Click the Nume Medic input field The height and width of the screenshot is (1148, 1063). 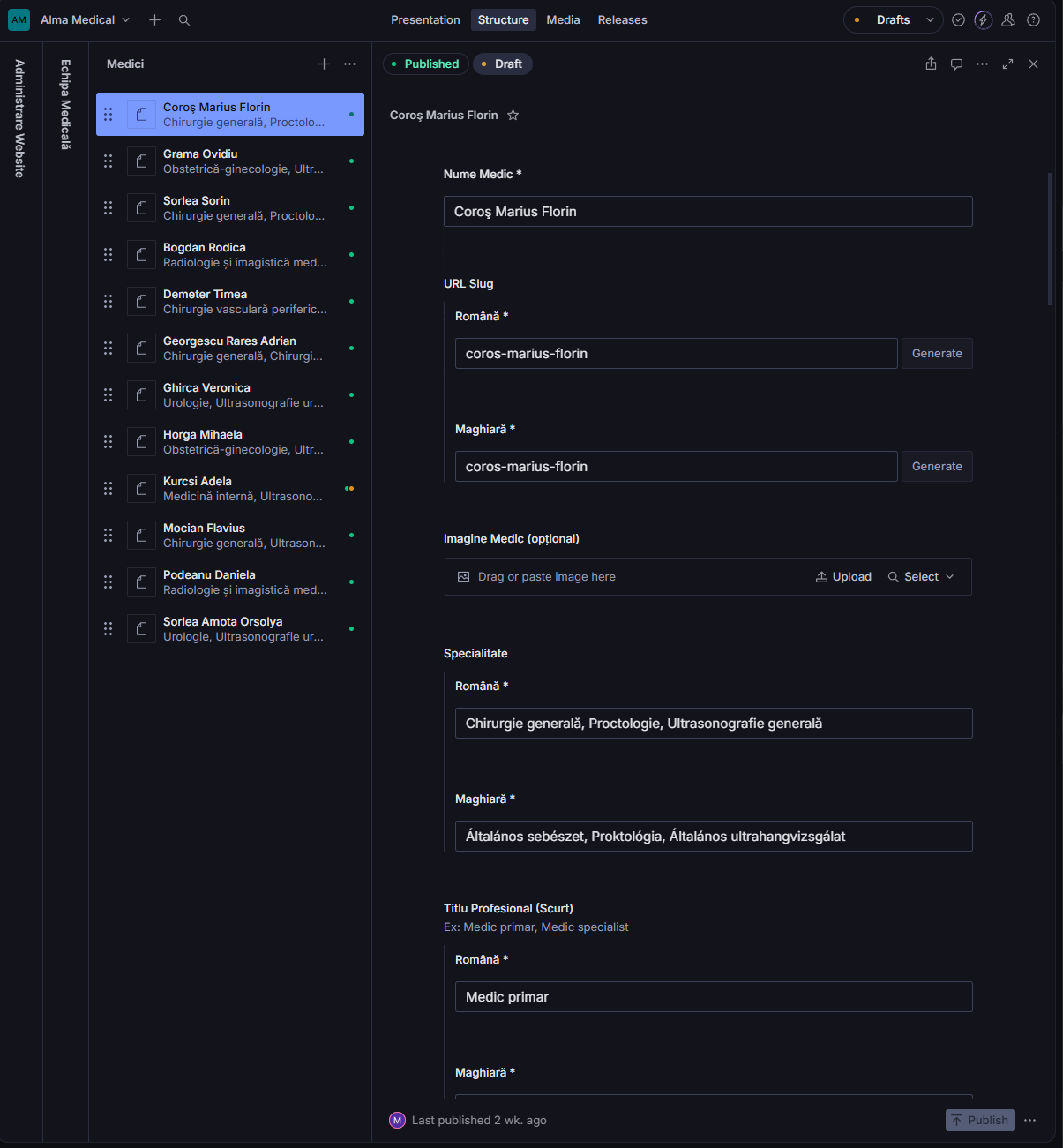coord(707,212)
